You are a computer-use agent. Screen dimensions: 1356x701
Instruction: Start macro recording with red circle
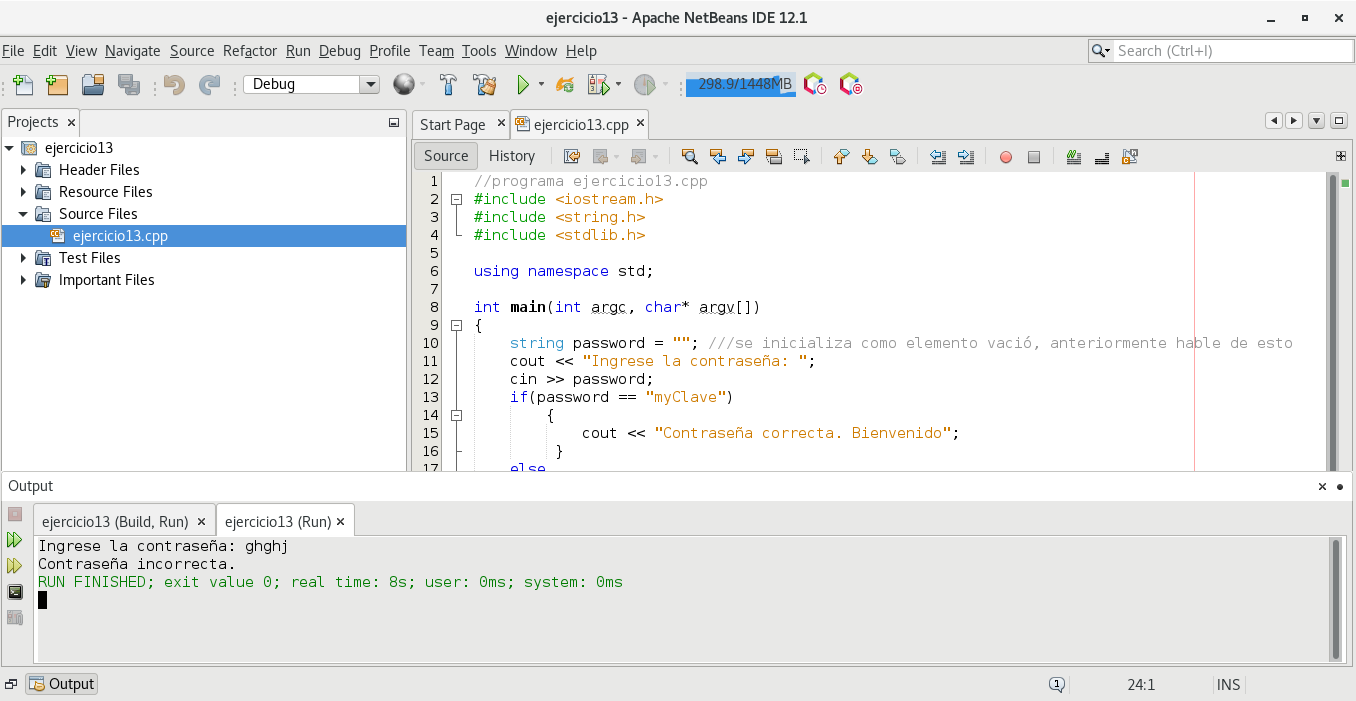1006,157
